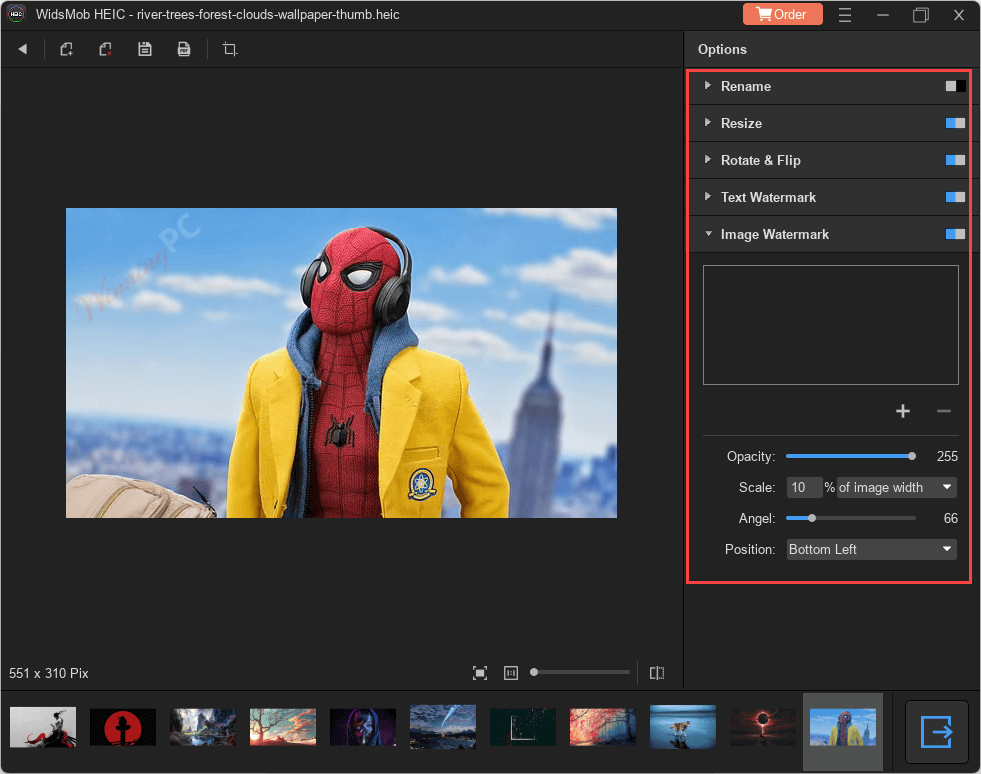Remove the current file with the red-x icon
The width and height of the screenshot is (981, 774).
[105, 49]
